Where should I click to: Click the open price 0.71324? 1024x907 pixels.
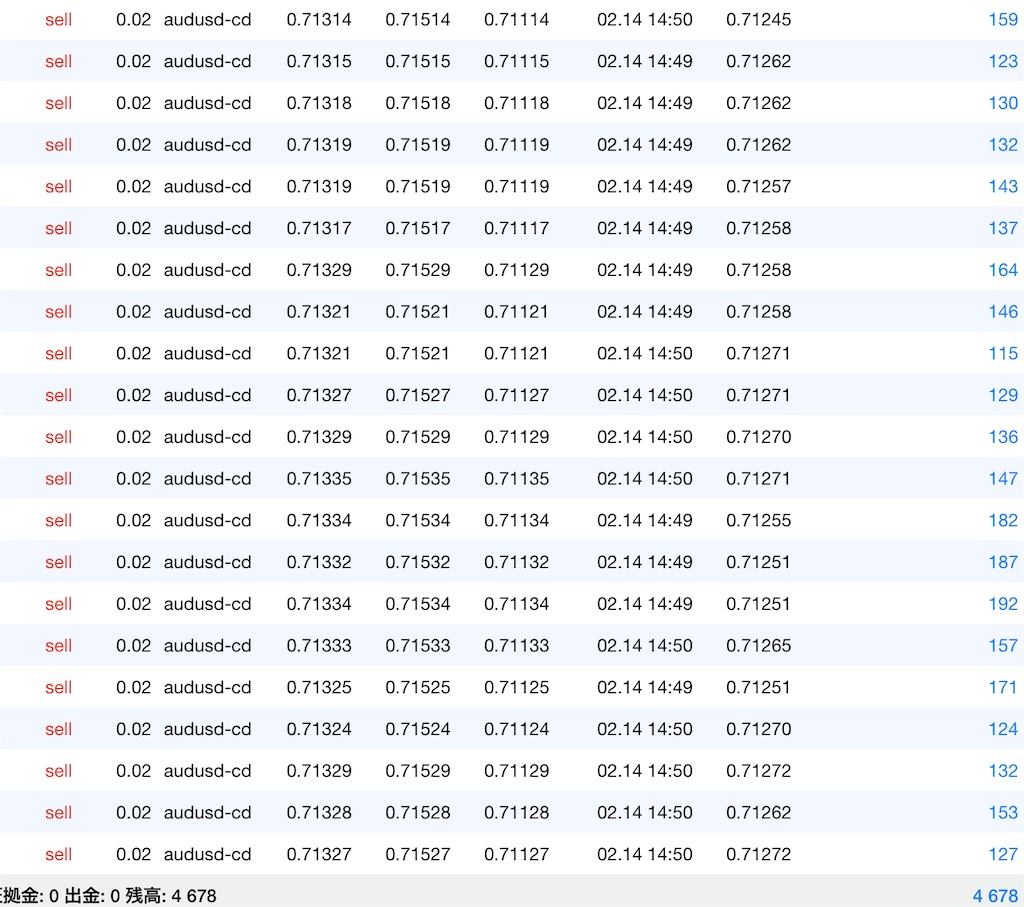(x=319, y=730)
